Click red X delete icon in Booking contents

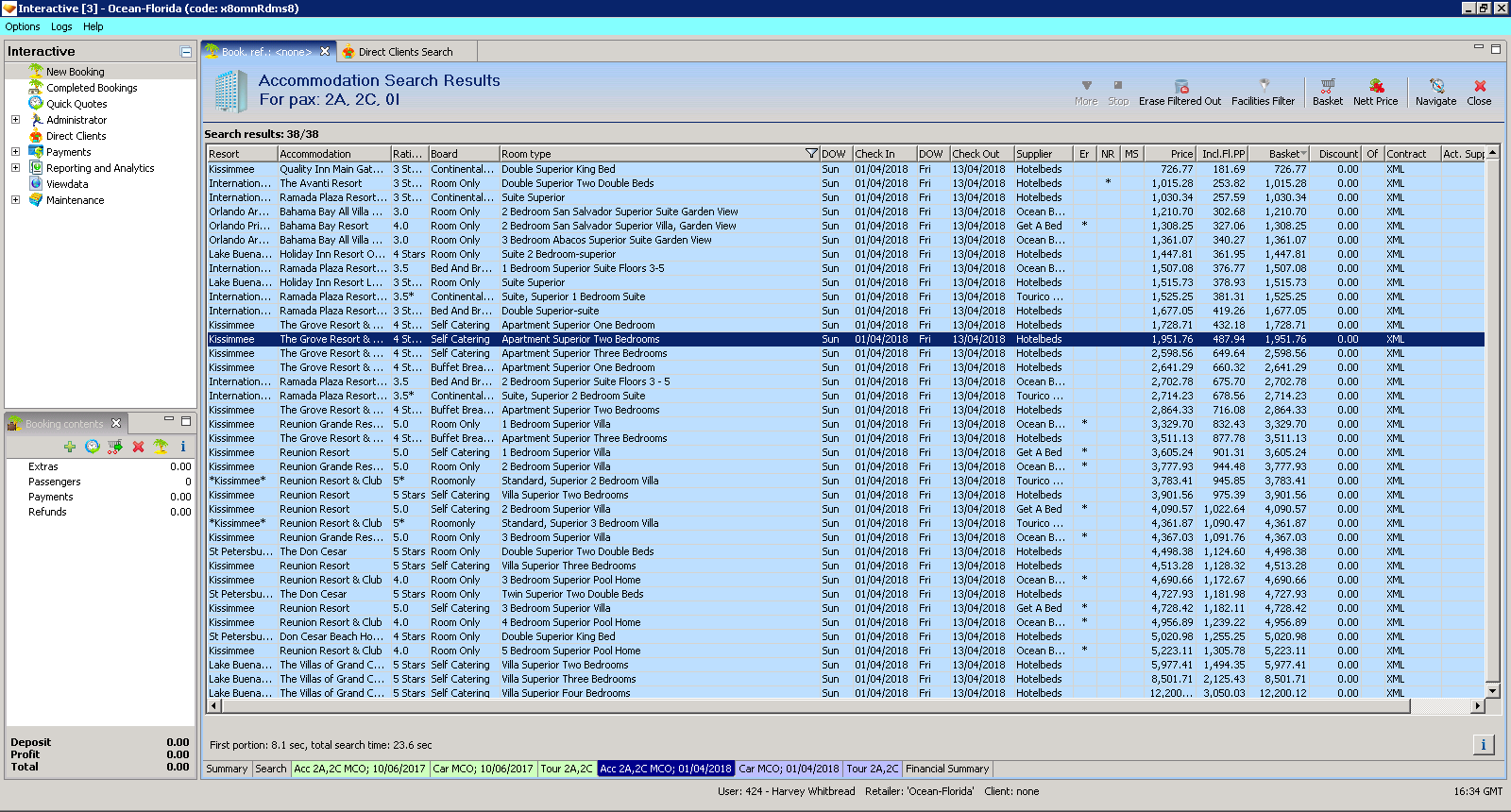pos(138,447)
